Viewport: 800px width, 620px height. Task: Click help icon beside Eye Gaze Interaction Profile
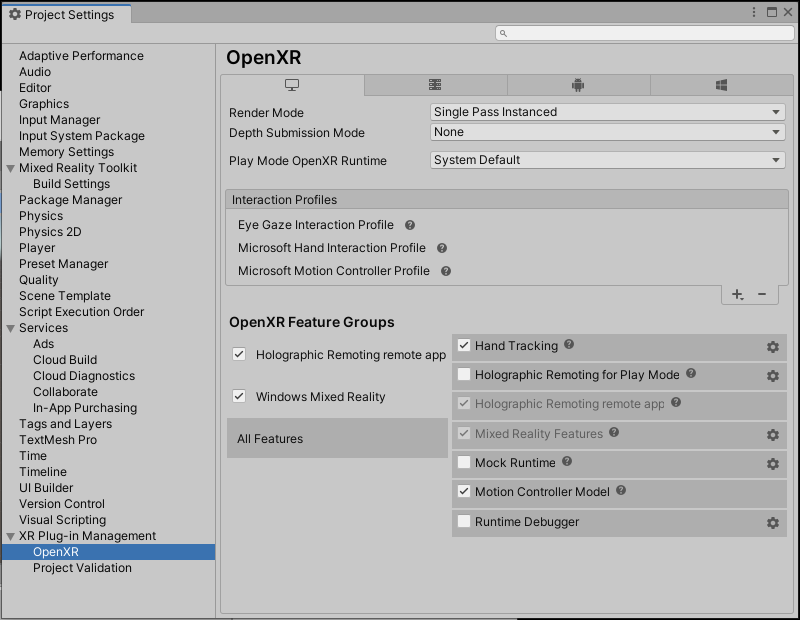click(x=410, y=226)
